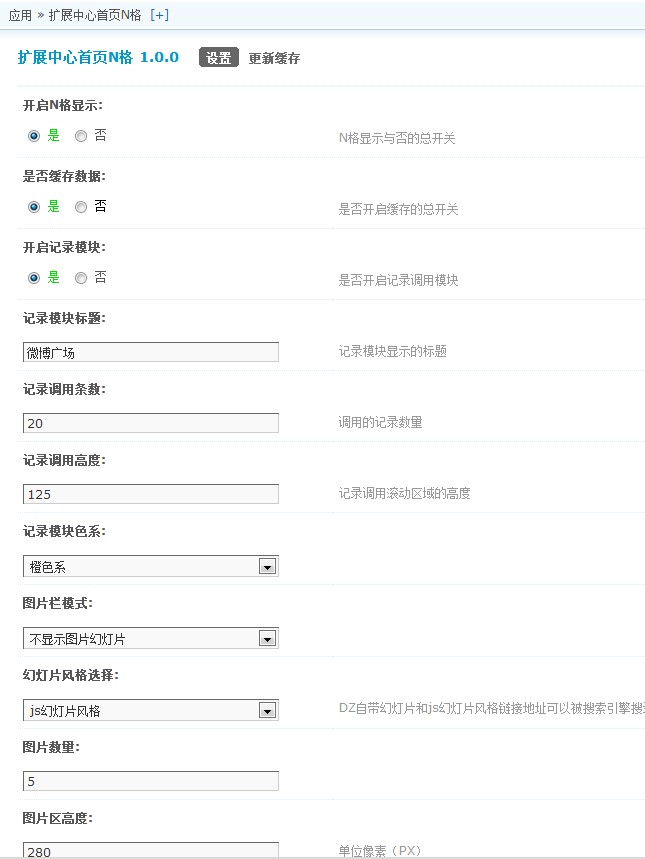Switch to the 设置 tab
This screenshot has height=859, width=645.
219,58
